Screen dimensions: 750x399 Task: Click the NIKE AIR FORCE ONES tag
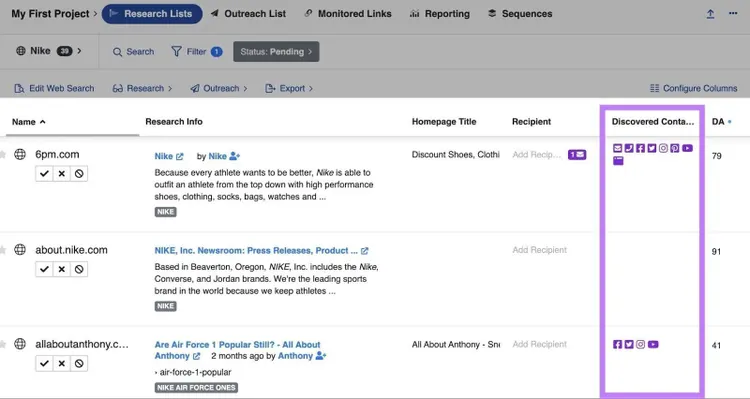pyautogui.click(x=196, y=388)
